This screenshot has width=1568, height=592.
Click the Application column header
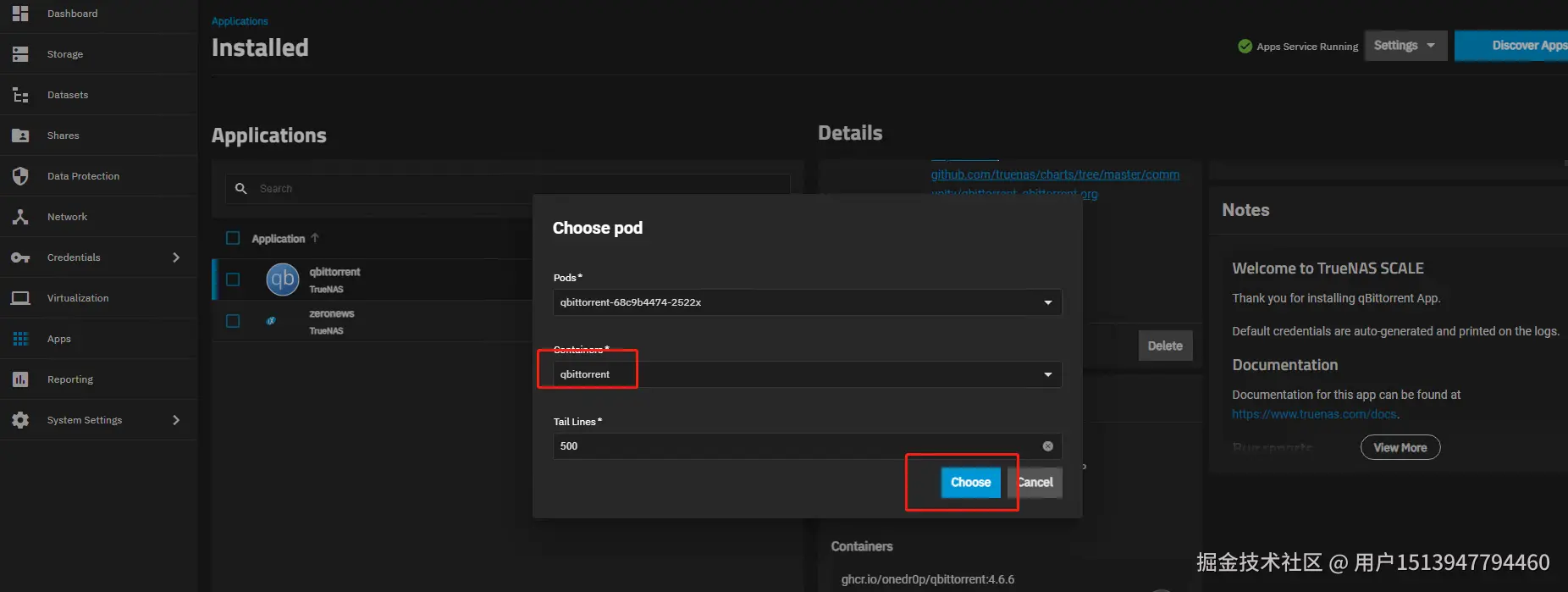click(278, 239)
